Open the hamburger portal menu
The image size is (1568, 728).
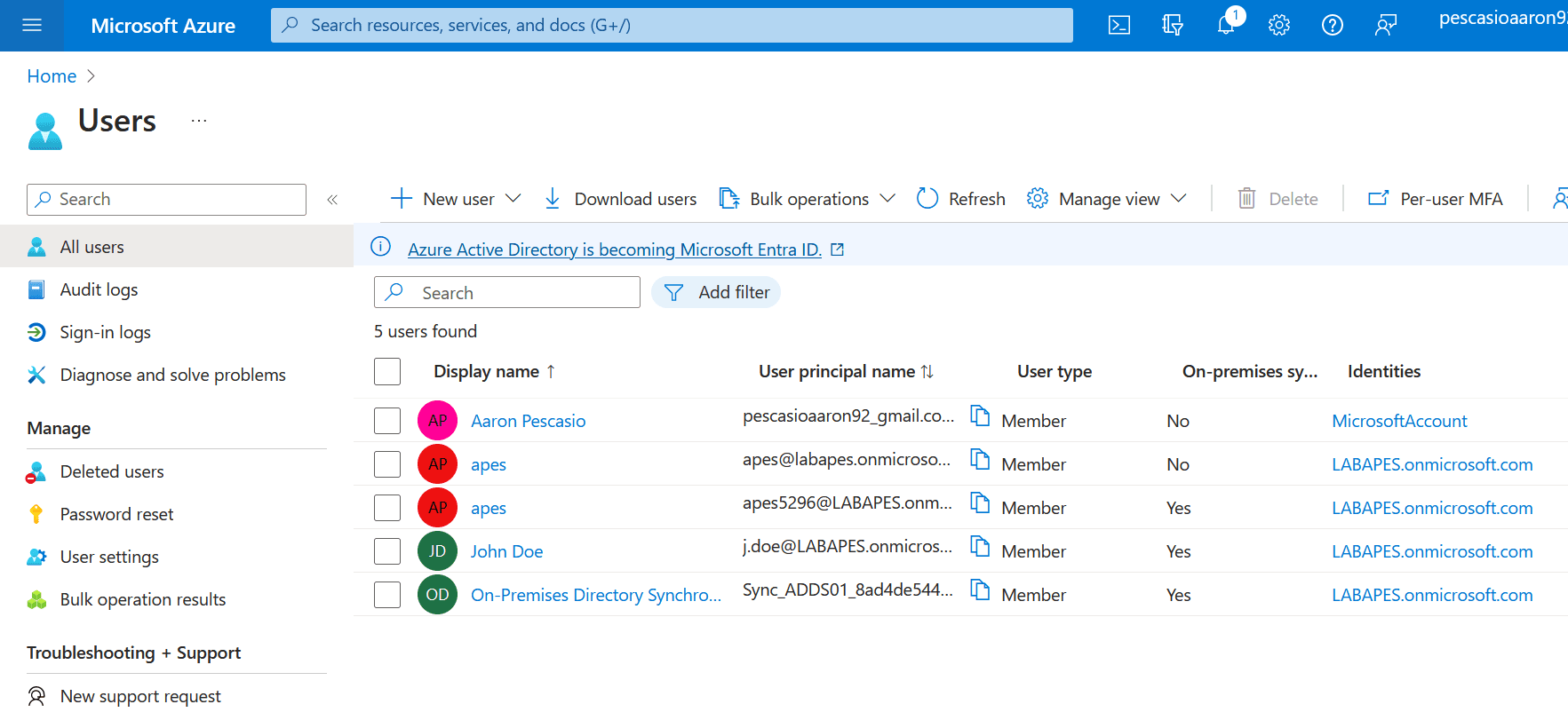coord(32,26)
